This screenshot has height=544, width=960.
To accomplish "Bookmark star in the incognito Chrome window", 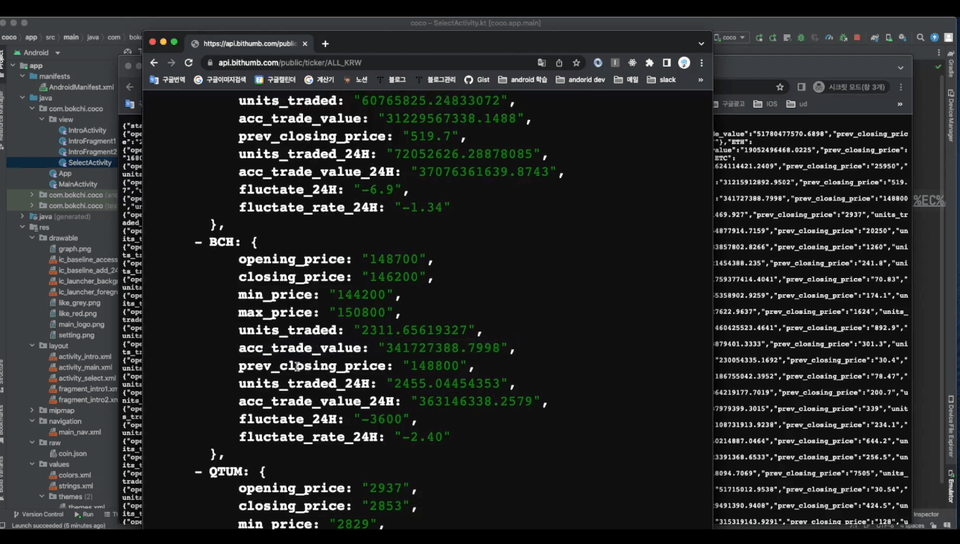I will point(780,87).
